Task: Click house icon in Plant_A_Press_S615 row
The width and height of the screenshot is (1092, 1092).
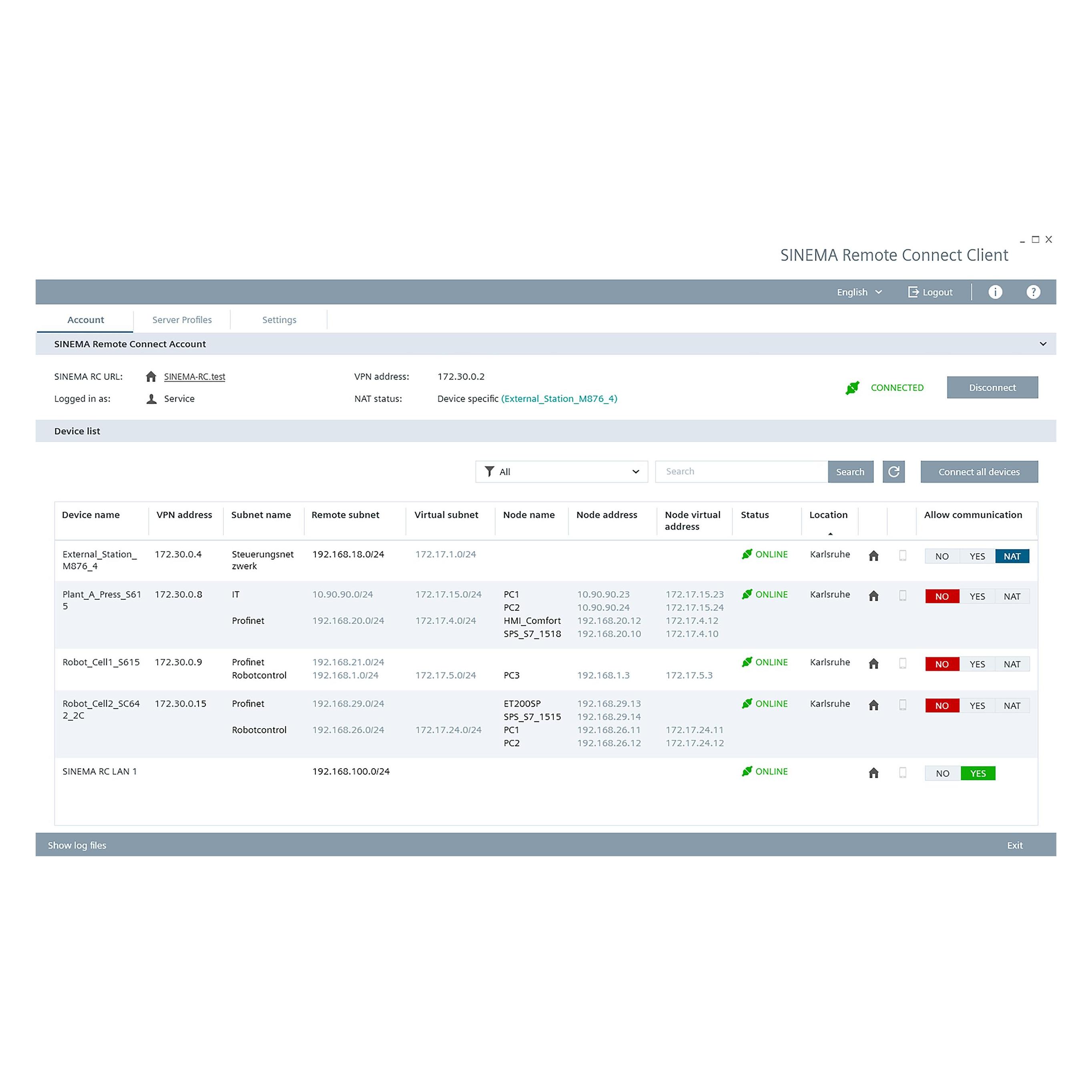Action: (873, 596)
